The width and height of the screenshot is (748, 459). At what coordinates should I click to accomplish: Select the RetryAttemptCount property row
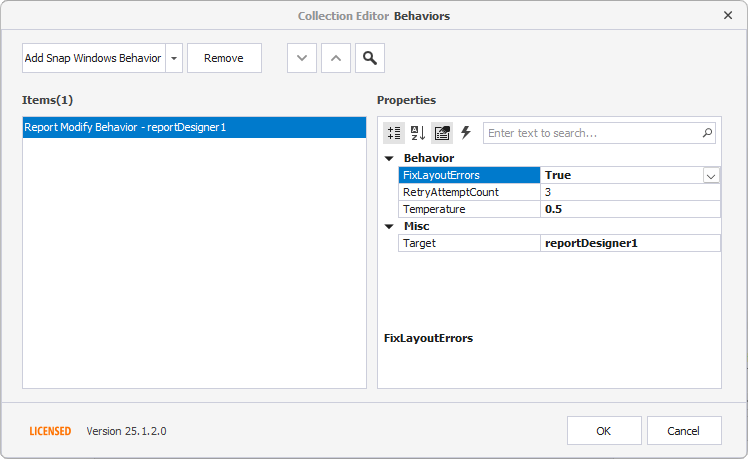pyautogui.click(x=468, y=192)
